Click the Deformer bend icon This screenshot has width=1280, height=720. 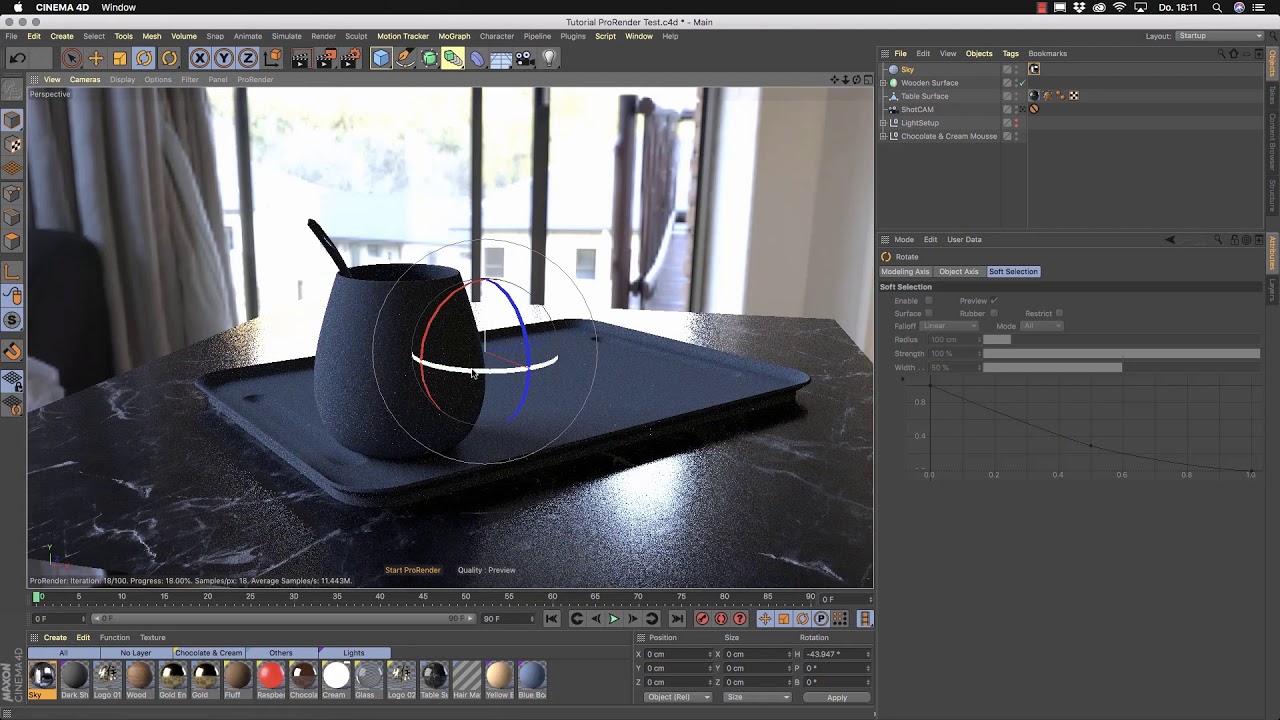[477, 58]
